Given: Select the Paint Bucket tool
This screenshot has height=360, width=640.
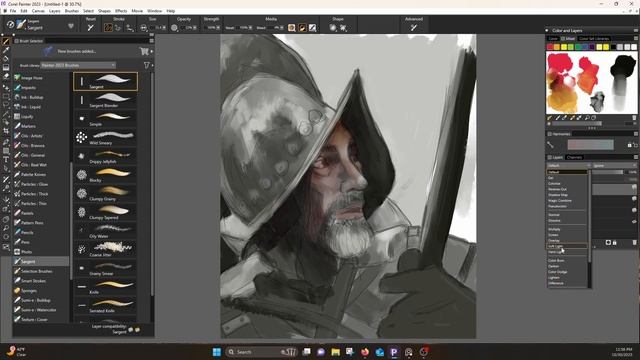Looking at the screenshot, I should (6, 59).
